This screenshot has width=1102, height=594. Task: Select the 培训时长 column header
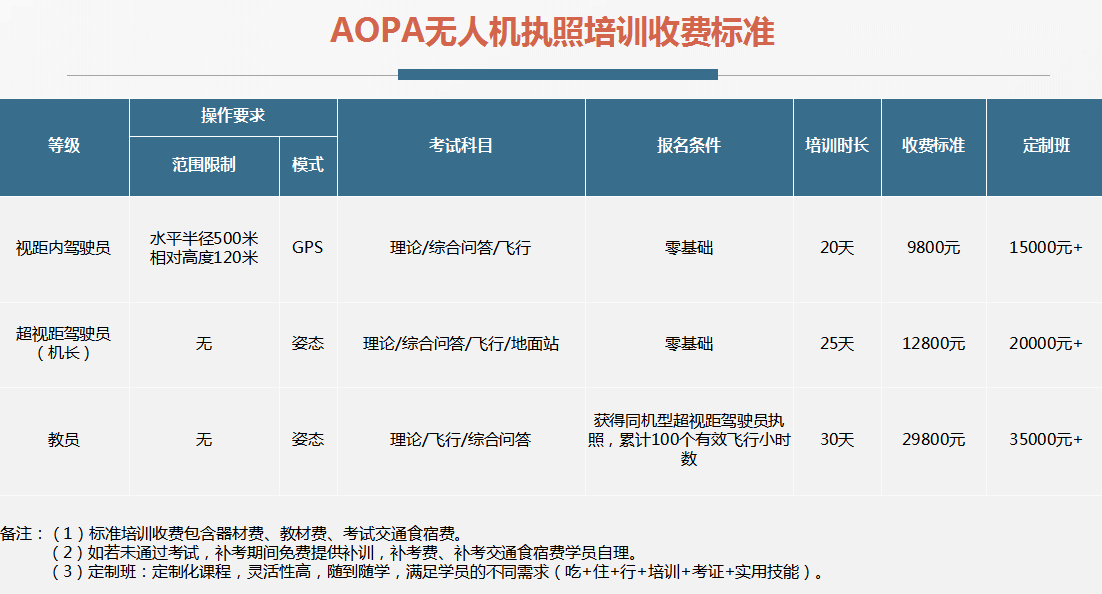837,146
